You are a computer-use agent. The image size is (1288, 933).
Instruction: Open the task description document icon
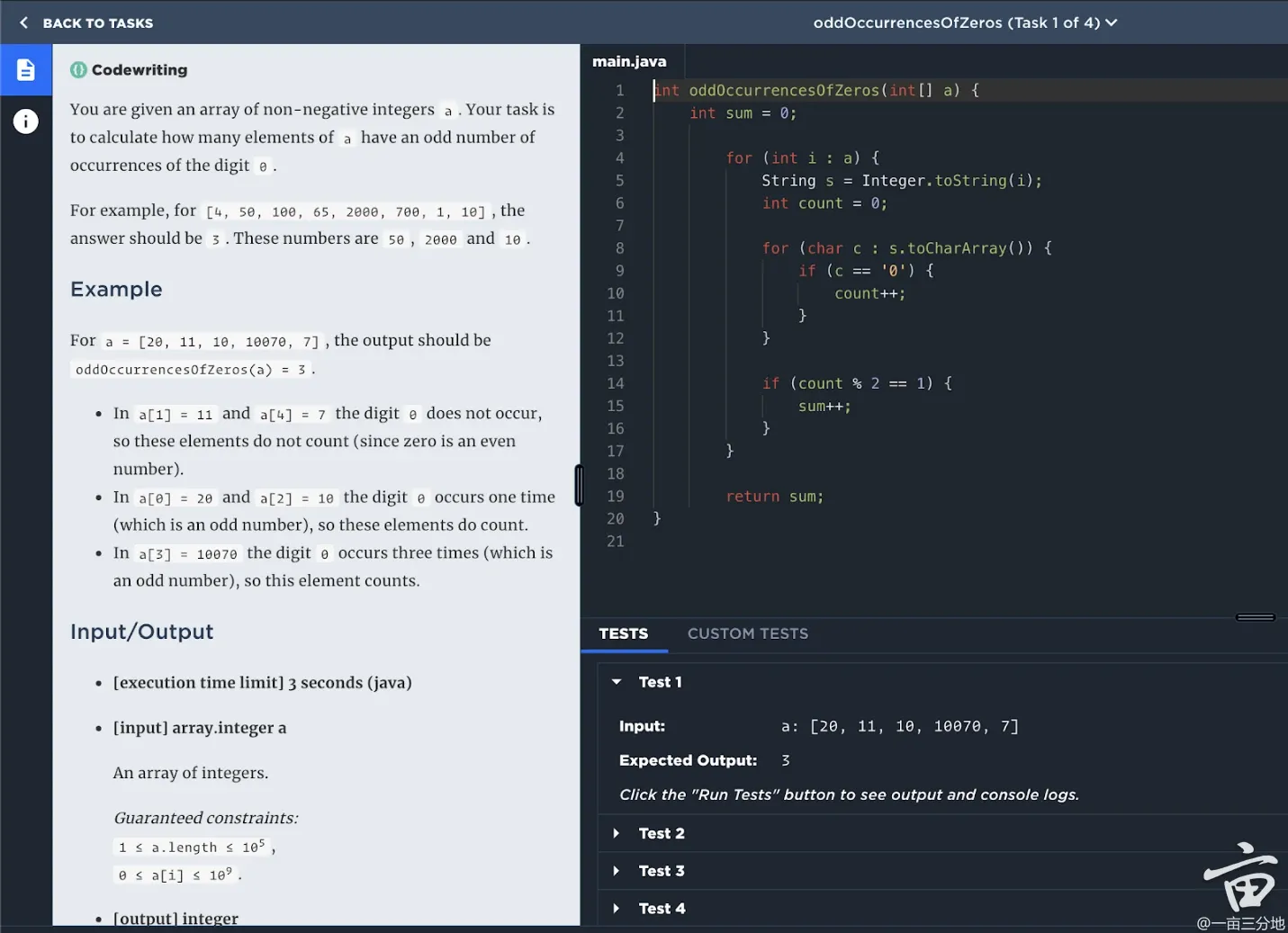coord(26,69)
